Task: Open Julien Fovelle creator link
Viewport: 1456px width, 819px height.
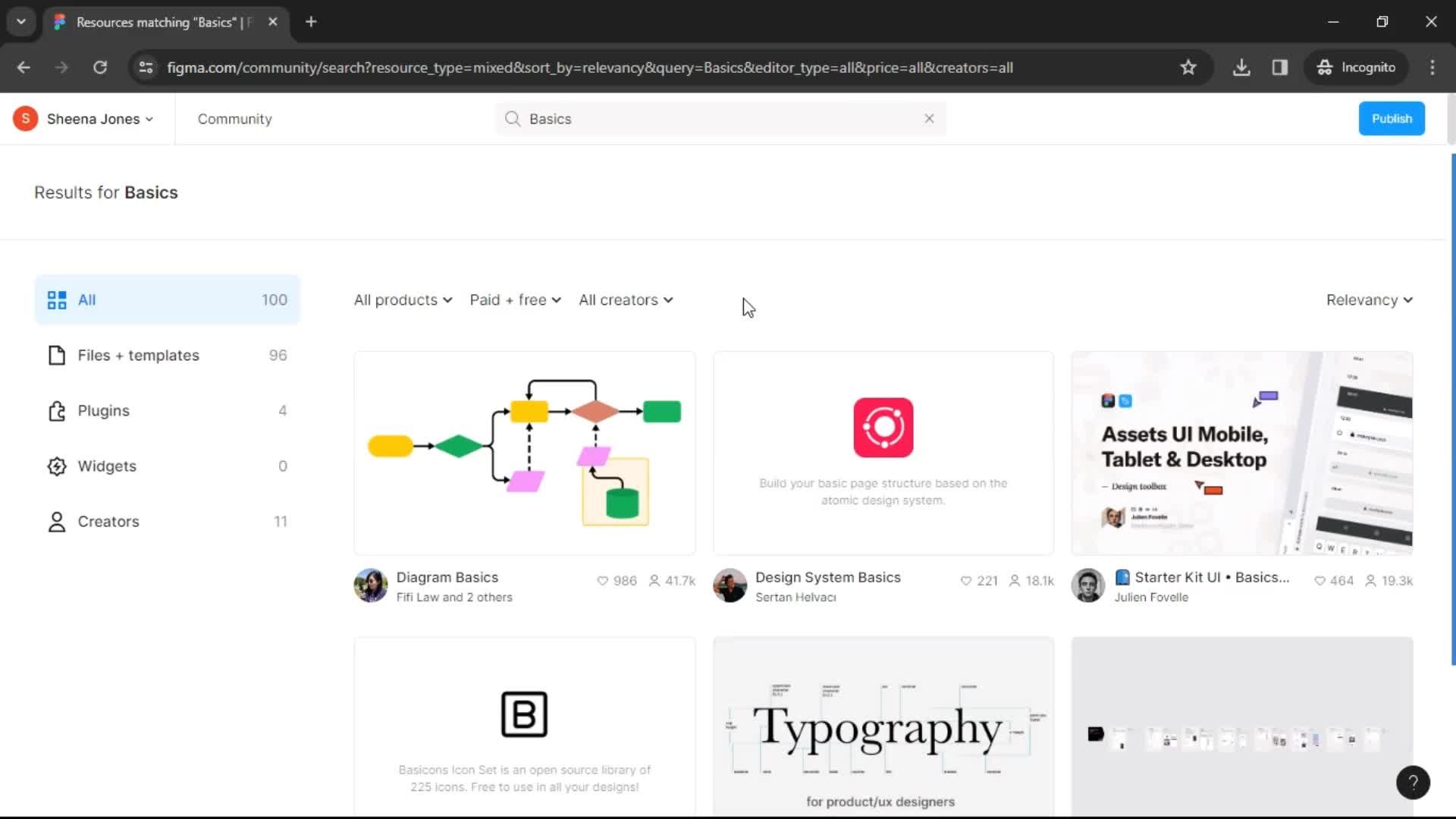Action: (1150, 598)
